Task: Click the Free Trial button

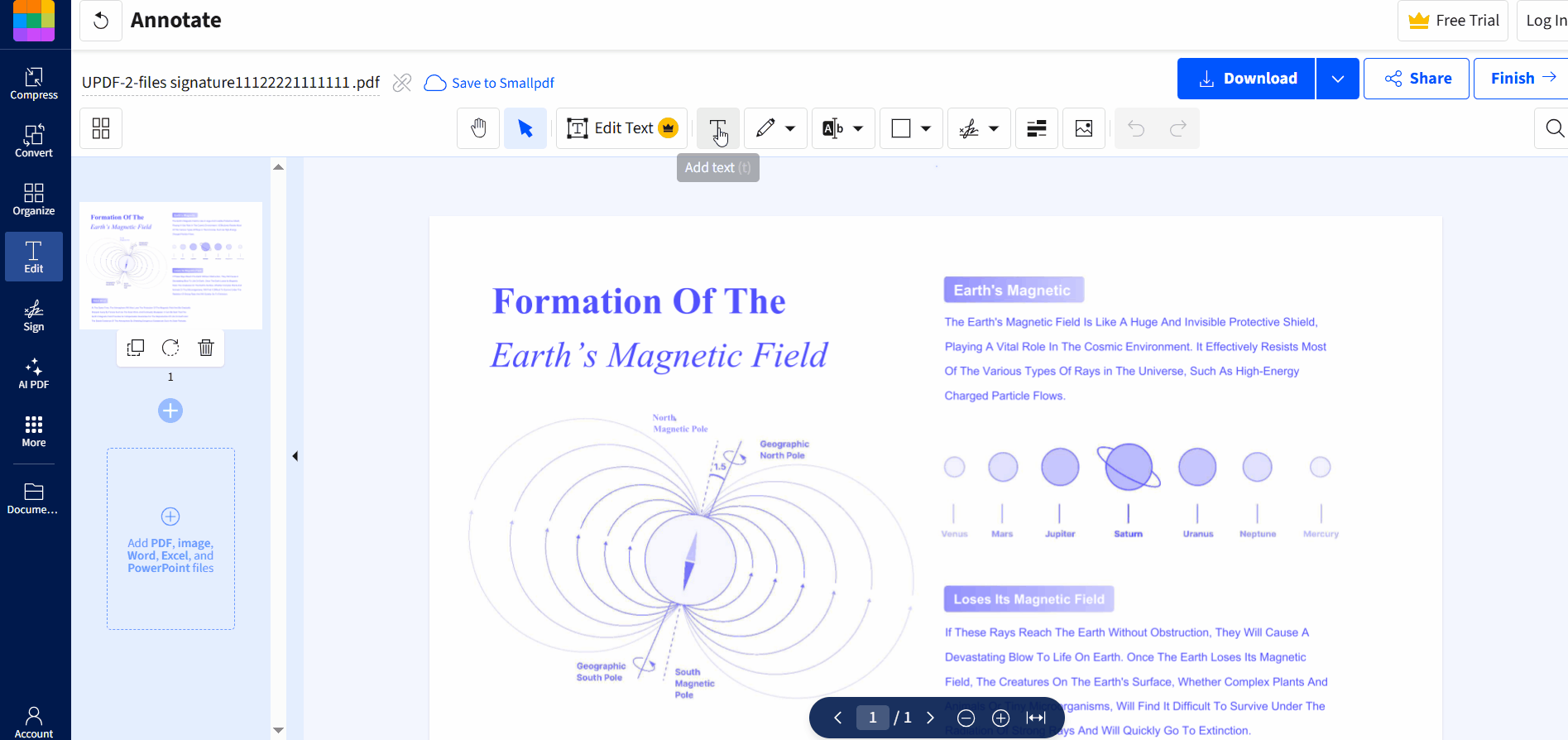Action: tap(1454, 21)
